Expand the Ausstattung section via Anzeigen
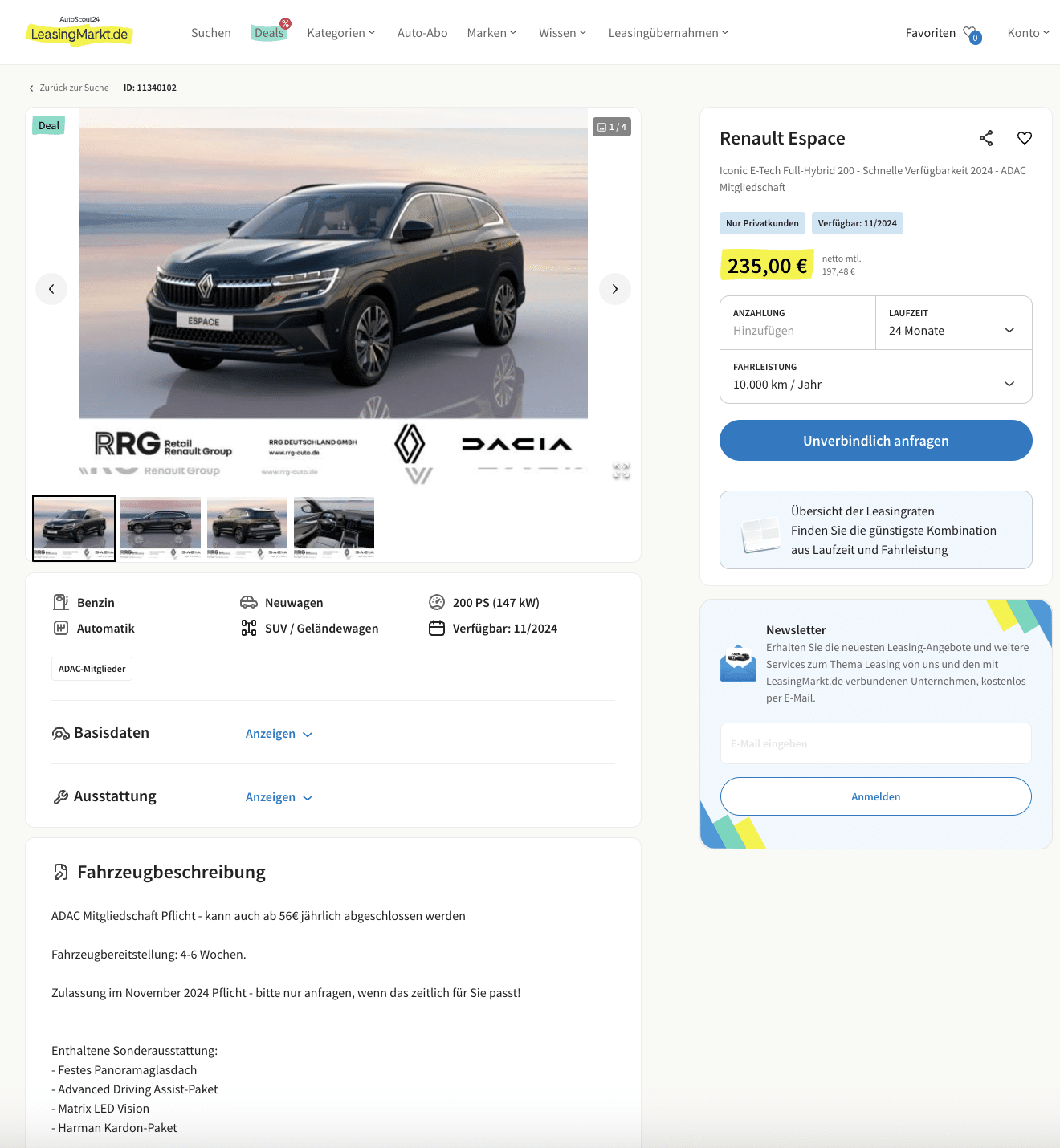The height and width of the screenshot is (1148, 1060). pos(279,797)
